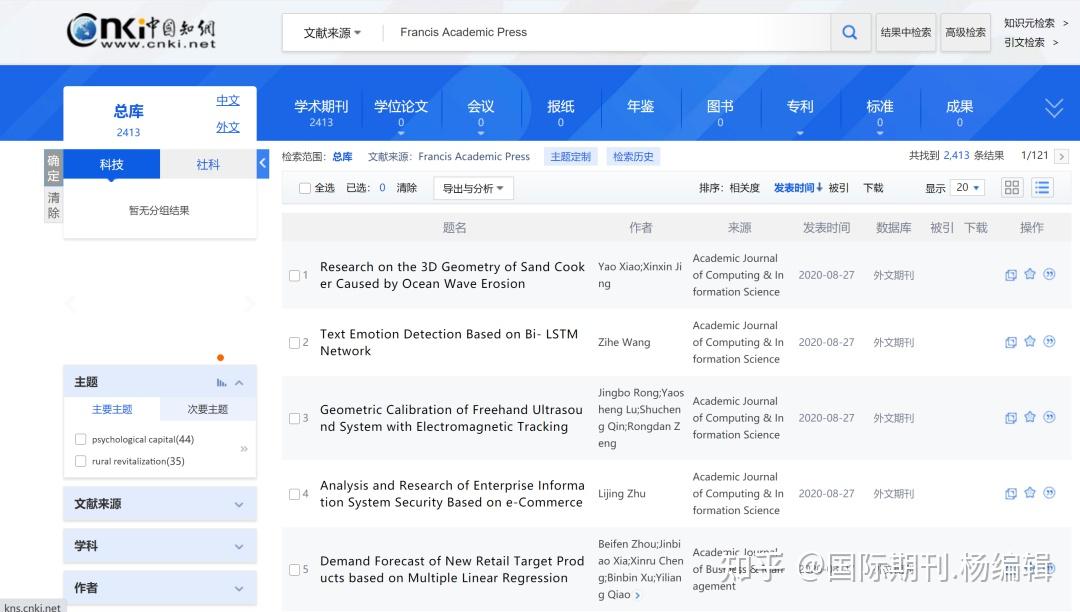Select the 图书 tab

click(720, 113)
